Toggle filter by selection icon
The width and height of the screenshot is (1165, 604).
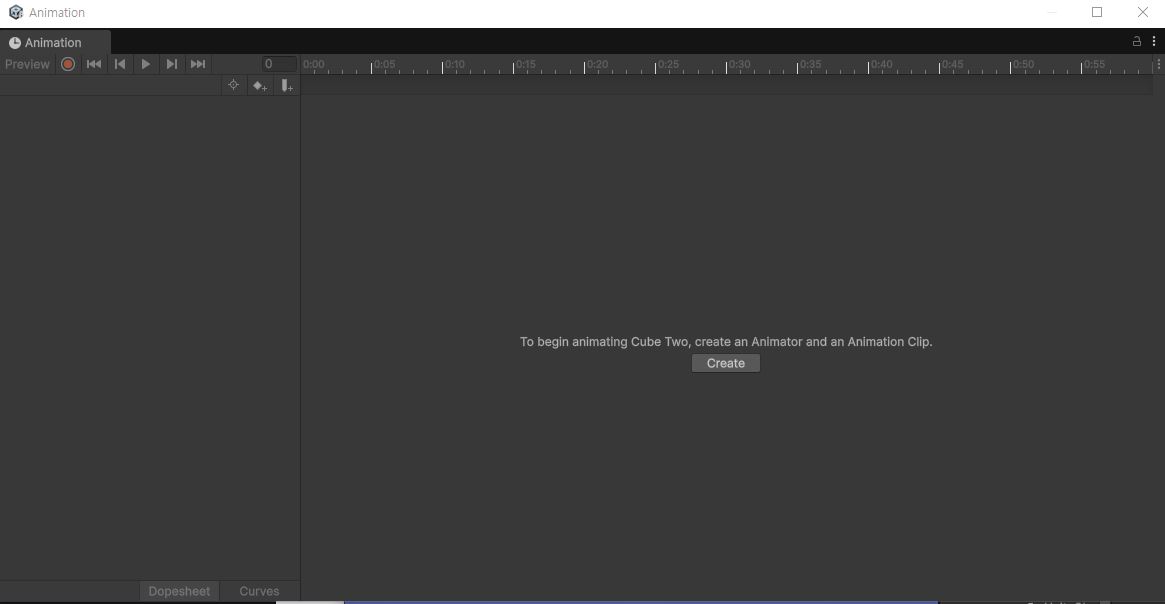(233, 85)
